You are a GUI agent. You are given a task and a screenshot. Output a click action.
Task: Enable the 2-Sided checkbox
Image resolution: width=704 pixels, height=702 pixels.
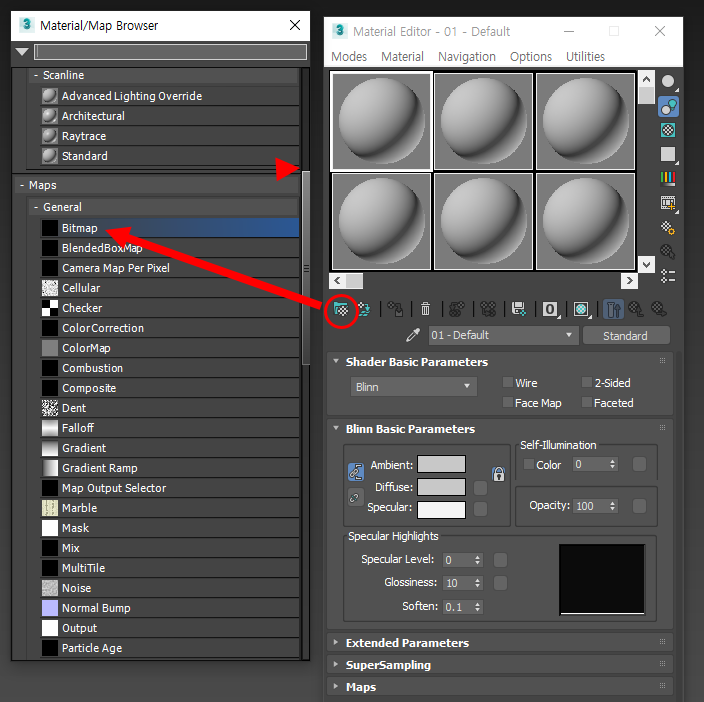(x=587, y=382)
